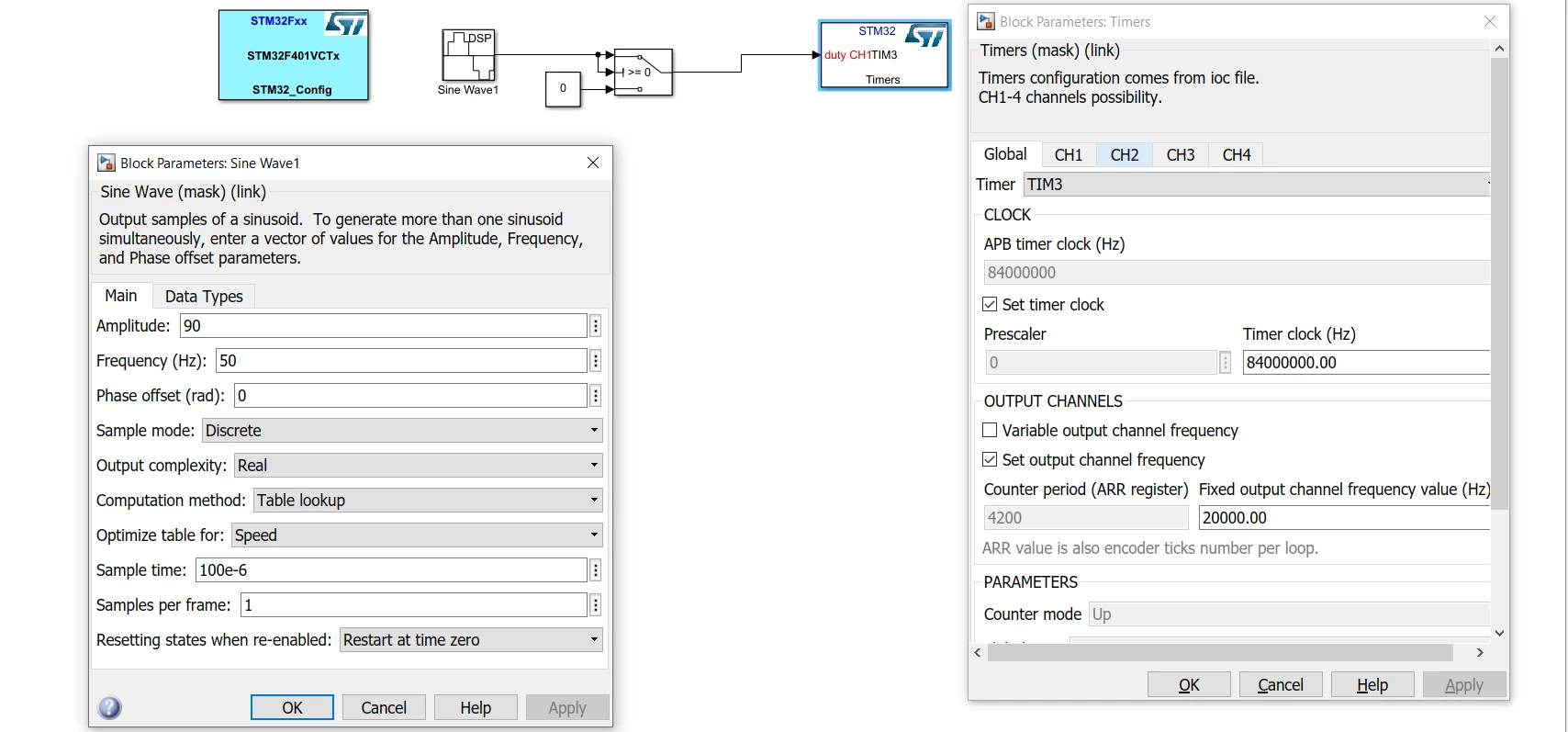The width and height of the screenshot is (1568, 732).
Task: Open Resetting states when re-enabled dropdown
Action: pos(471,640)
